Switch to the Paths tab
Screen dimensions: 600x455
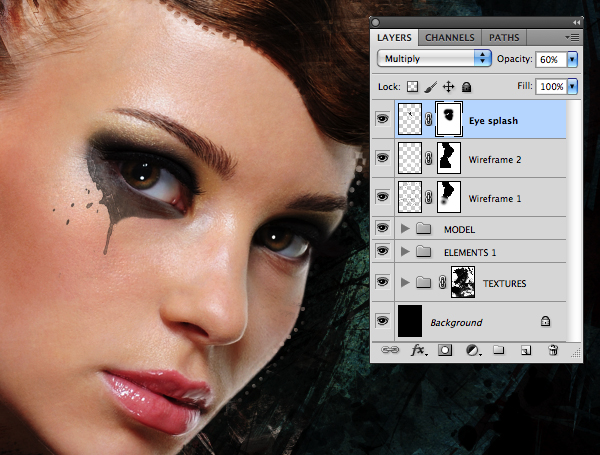[x=504, y=38]
